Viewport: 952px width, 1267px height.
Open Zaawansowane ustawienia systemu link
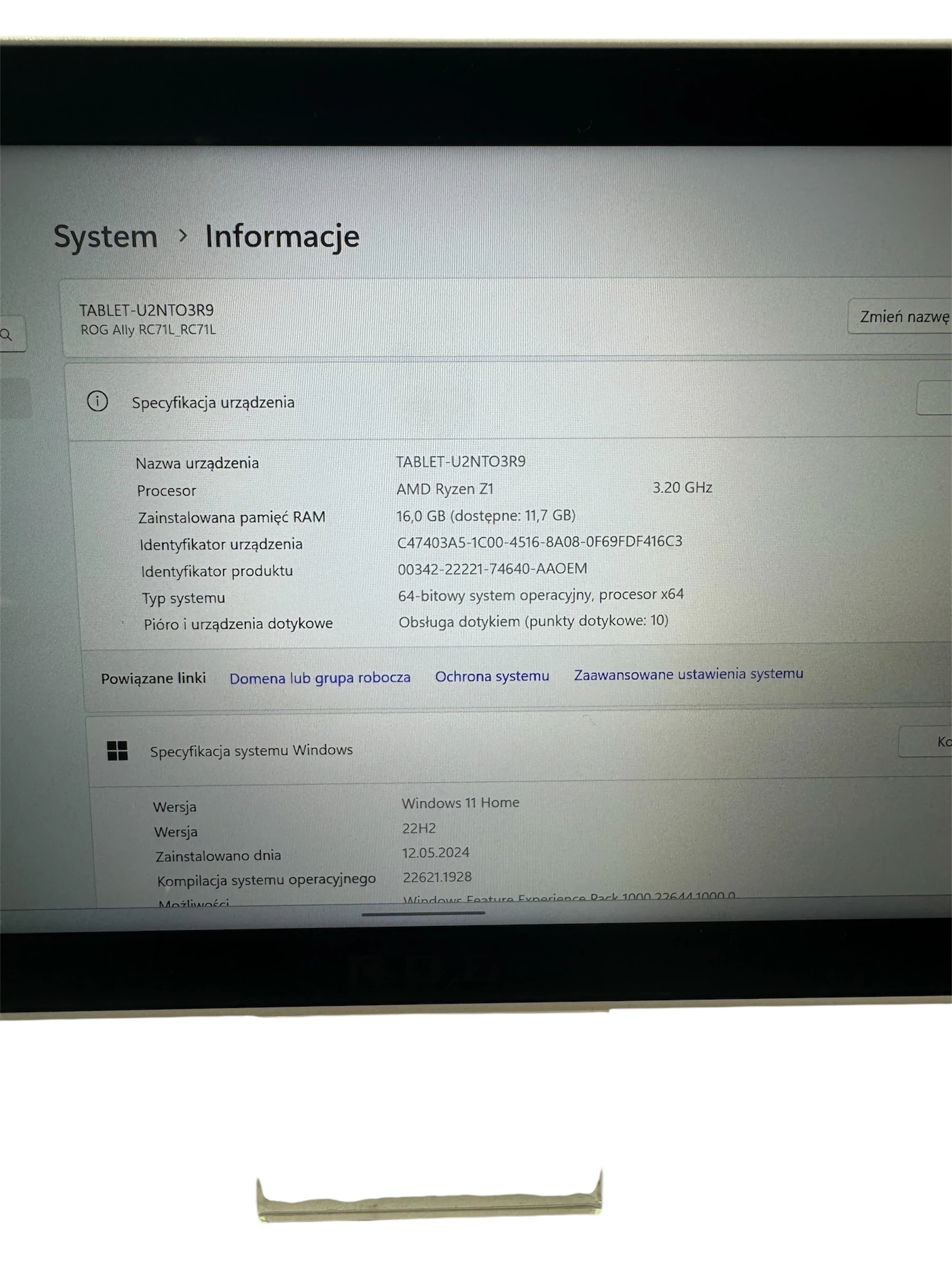tap(689, 674)
